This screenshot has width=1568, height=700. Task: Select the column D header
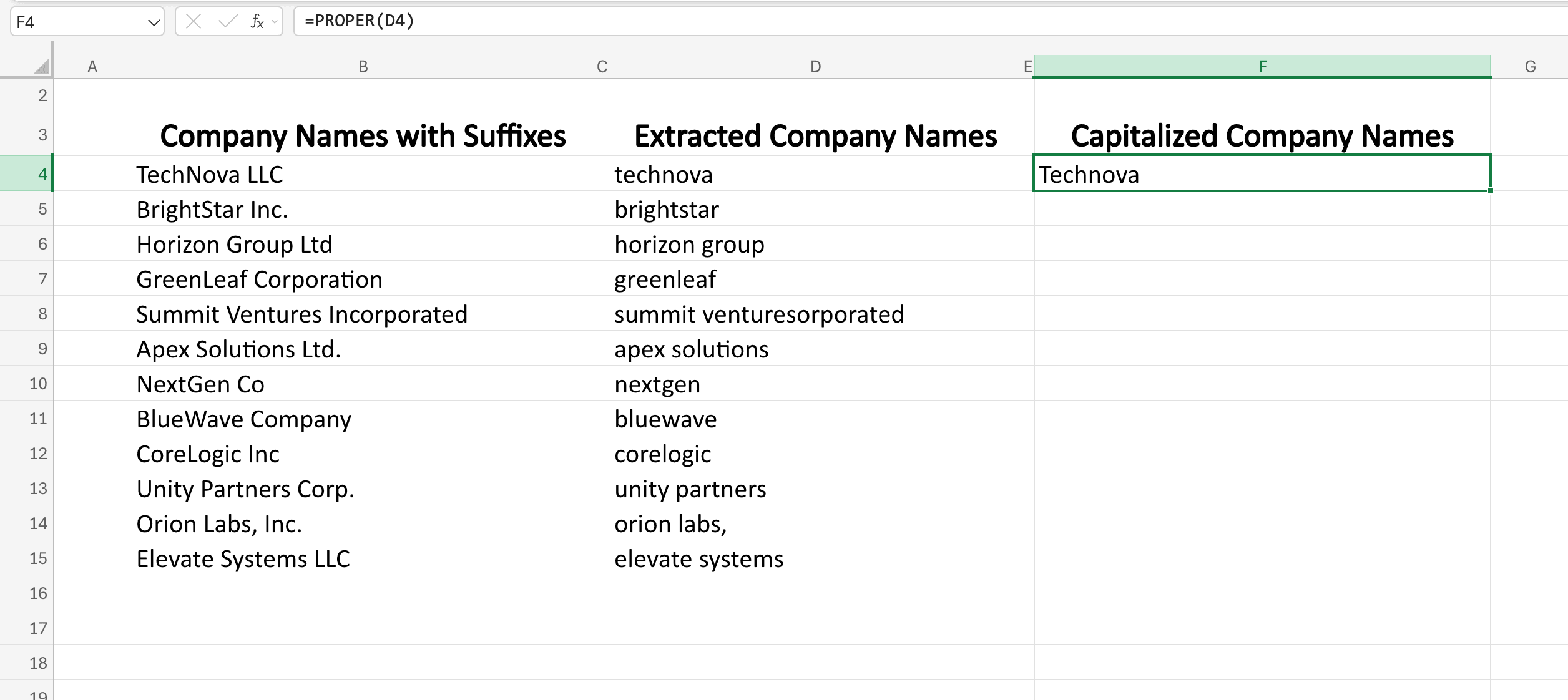tap(815, 66)
